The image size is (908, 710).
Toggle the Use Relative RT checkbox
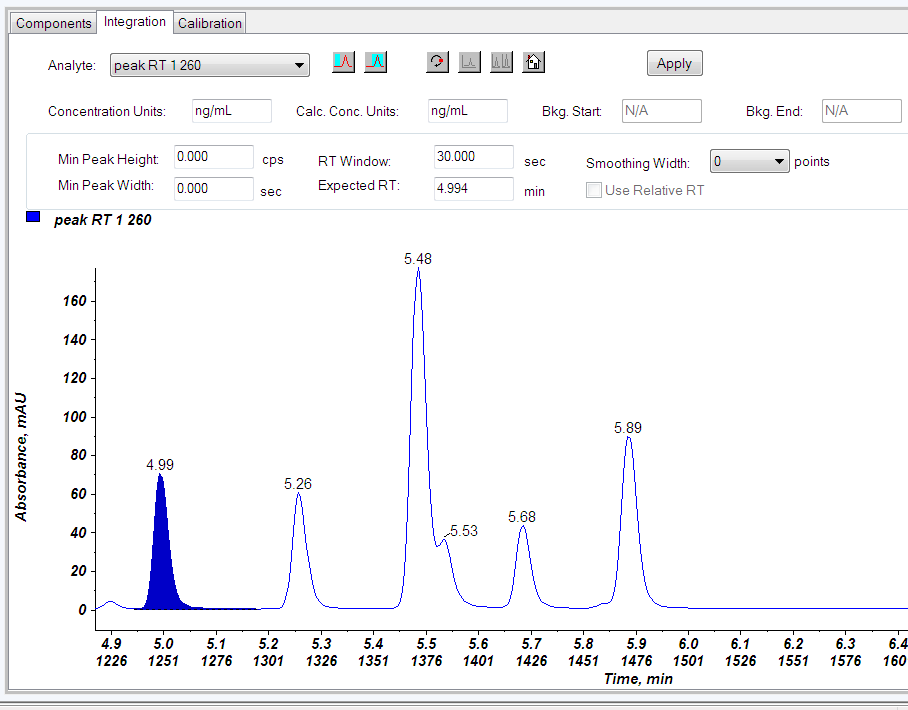594,190
